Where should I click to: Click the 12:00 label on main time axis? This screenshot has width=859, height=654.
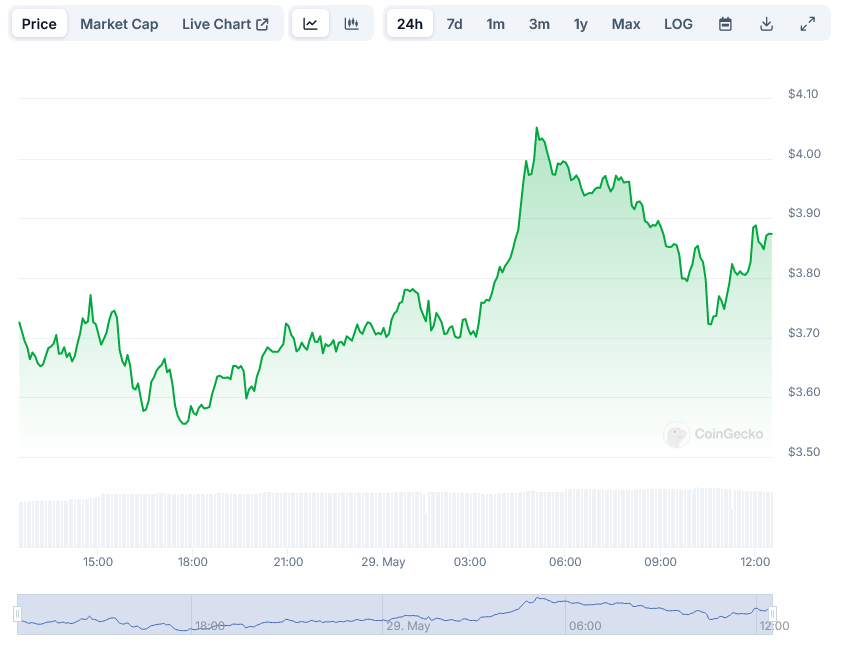tap(755, 562)
